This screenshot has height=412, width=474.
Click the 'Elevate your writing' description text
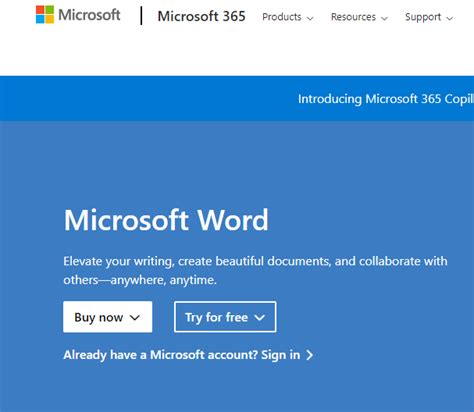click(x=255, y=270)
